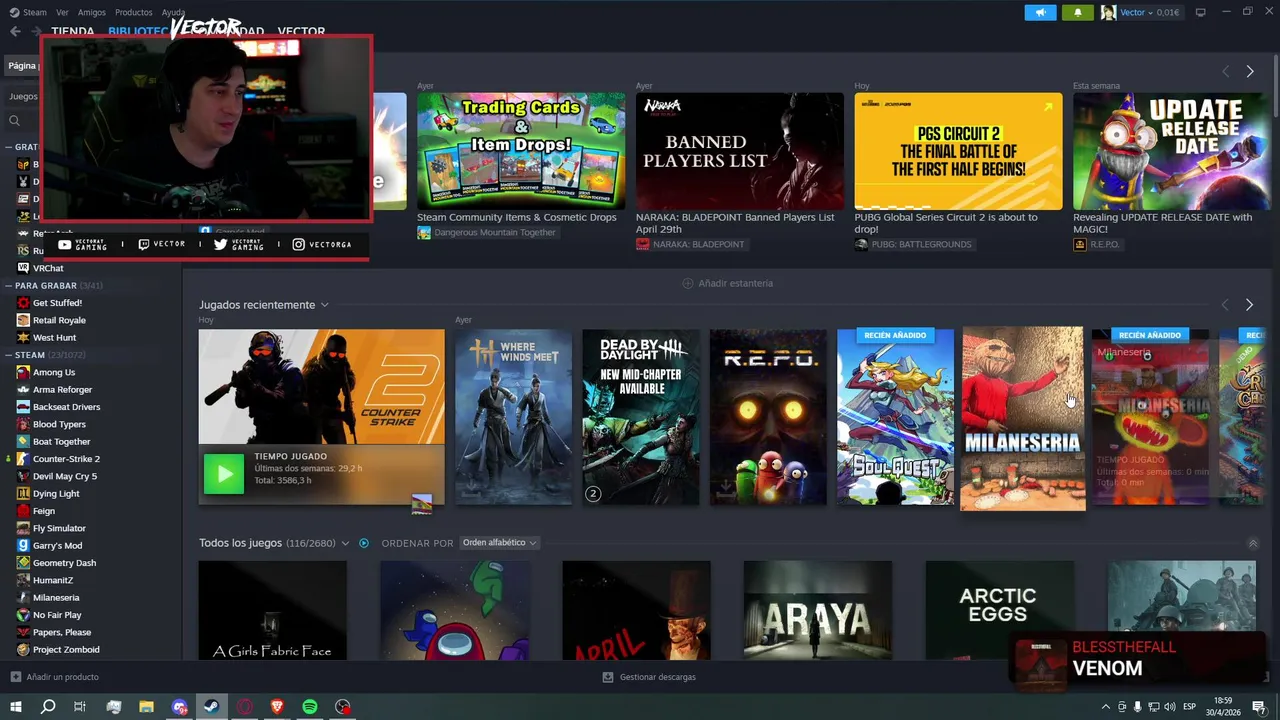Click the VRChat icon in sidebar
This screenshot has width=1280, height=720.
(23, 268)
